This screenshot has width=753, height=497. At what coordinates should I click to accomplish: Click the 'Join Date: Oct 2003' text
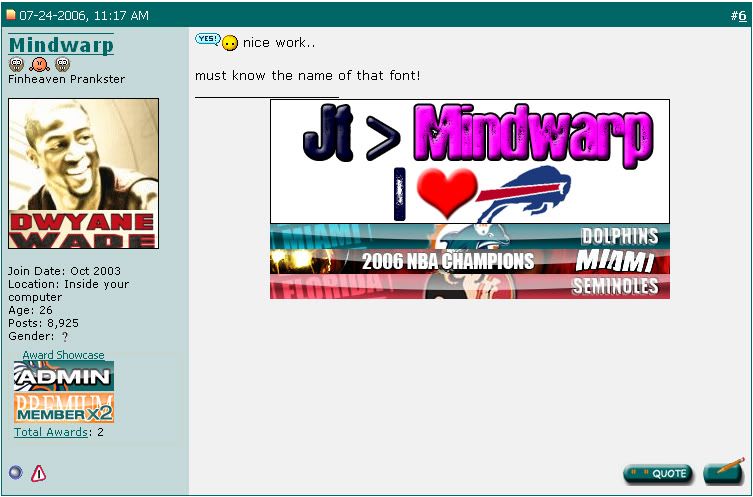[x=64, y=271]
